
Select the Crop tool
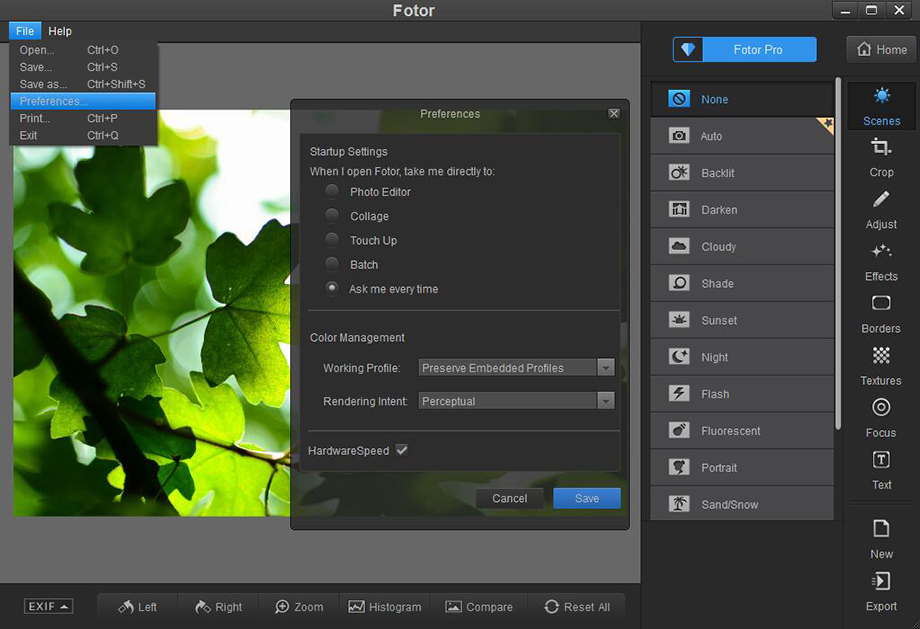[x=880, y=160]
